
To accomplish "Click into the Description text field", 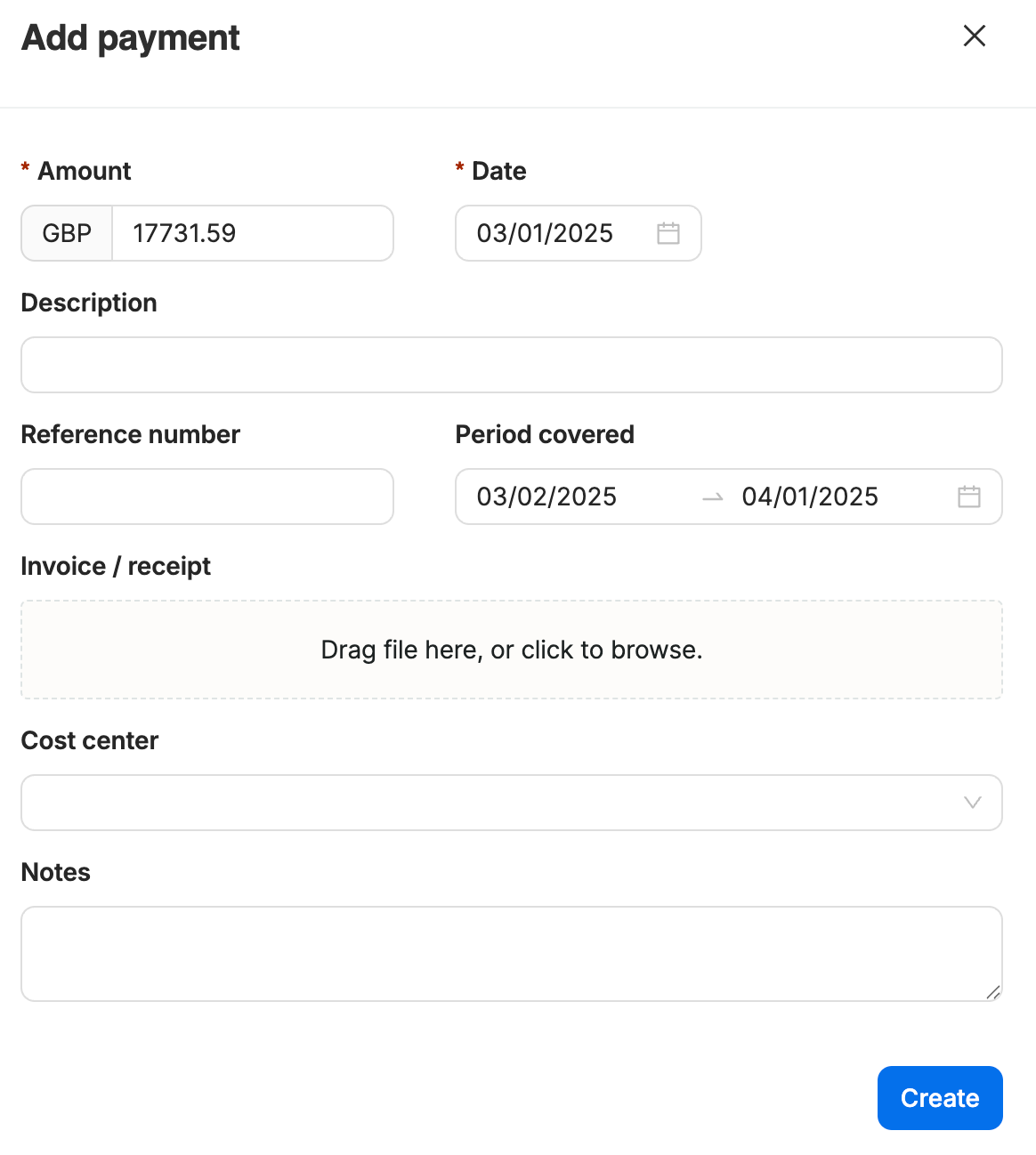I will [511, 365].
